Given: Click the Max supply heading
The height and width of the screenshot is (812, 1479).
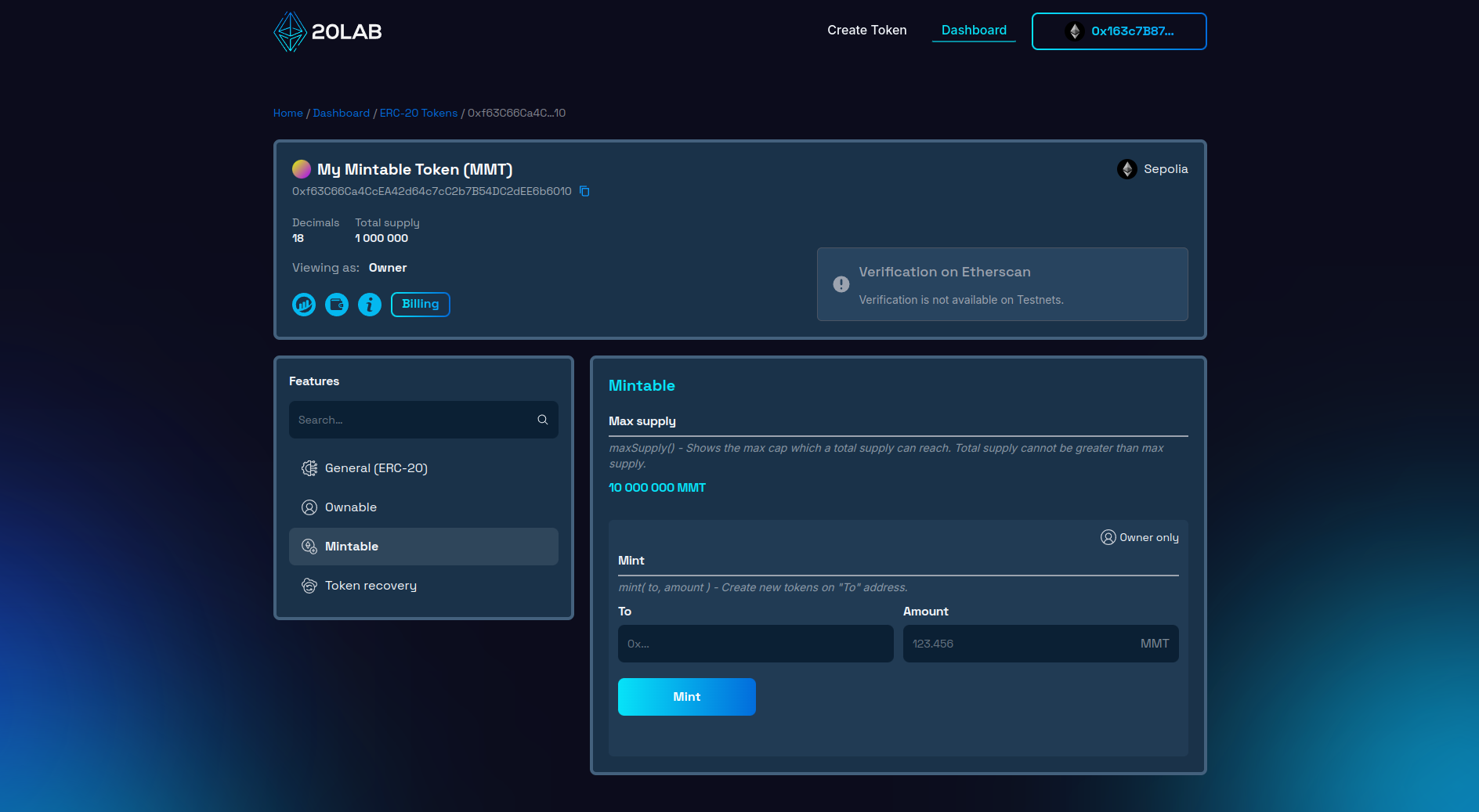Looking at the screenshot, I should (x=642, y=421).
